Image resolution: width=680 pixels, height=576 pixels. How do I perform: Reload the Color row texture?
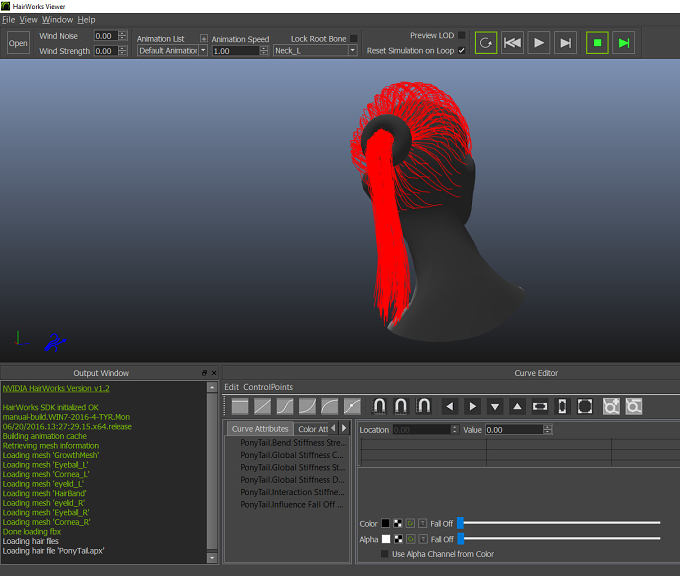click(410, 524)
